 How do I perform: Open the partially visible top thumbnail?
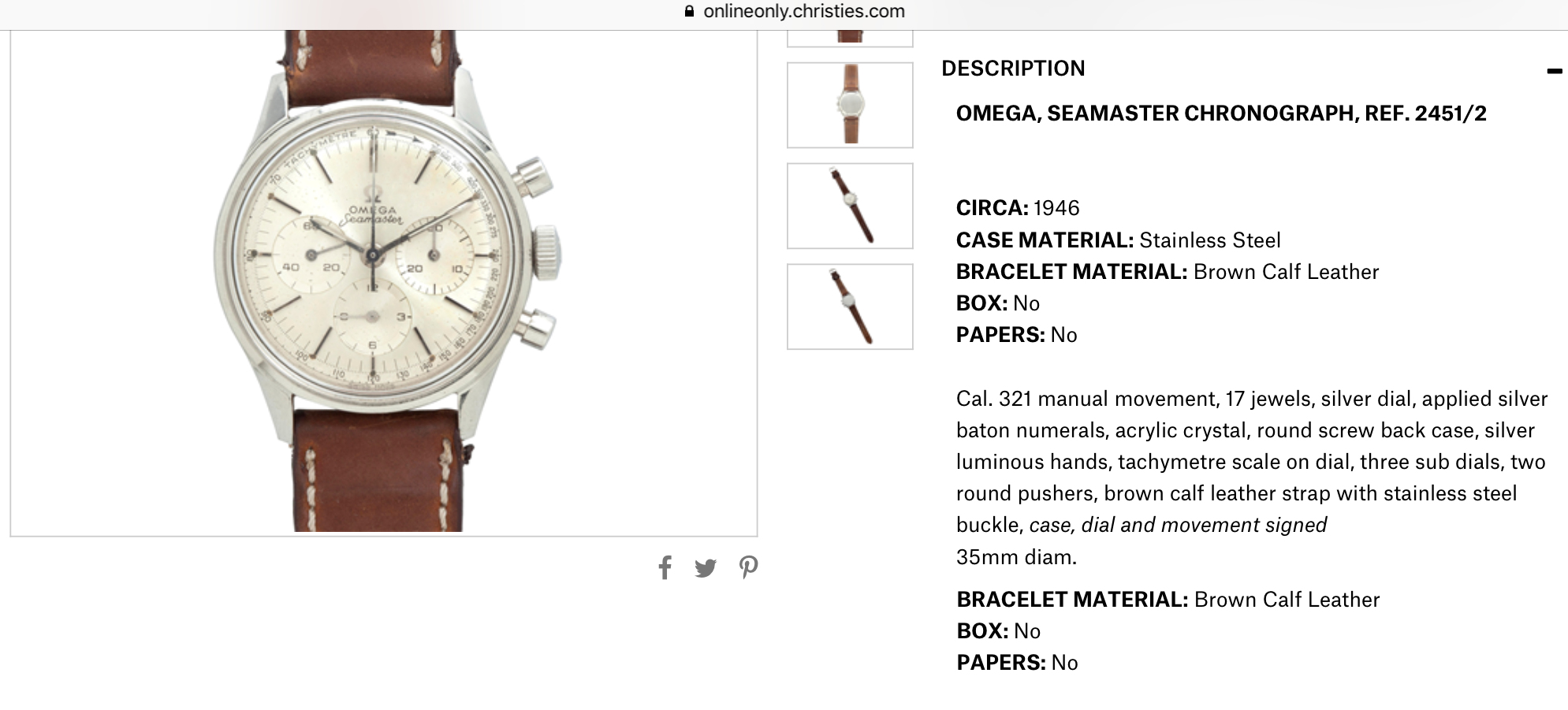850,38
